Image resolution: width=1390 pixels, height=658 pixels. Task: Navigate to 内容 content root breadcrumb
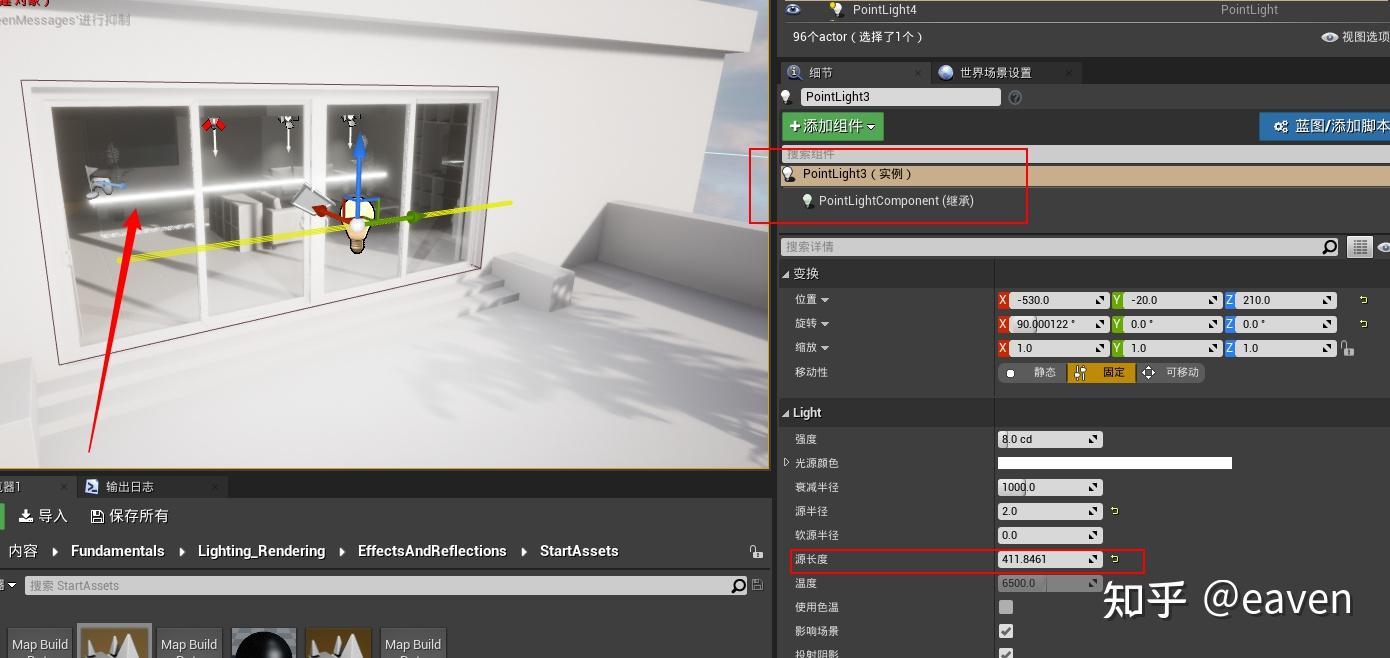pos(23,551)
